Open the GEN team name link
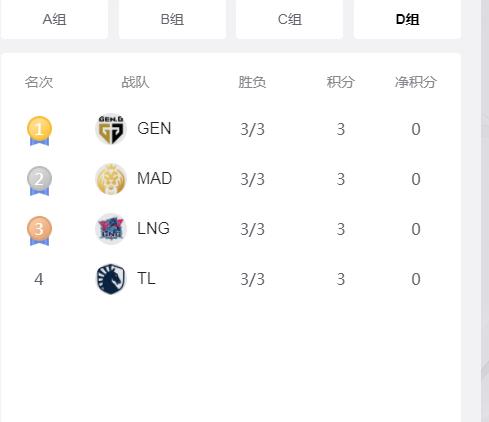The height and width of the screenshot is (422, 489). coord(154,129)
